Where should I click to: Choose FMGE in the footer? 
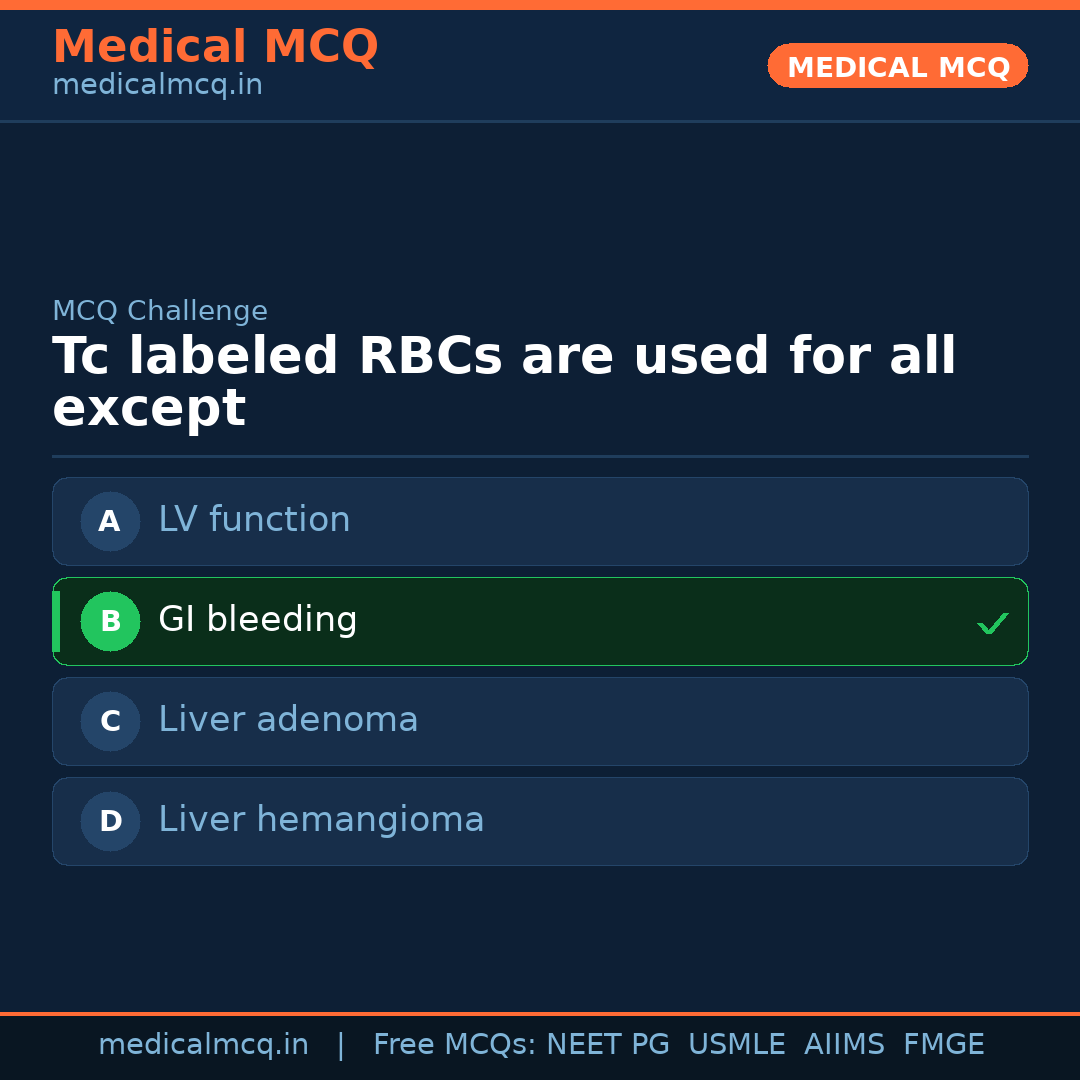pos(943,1045)
